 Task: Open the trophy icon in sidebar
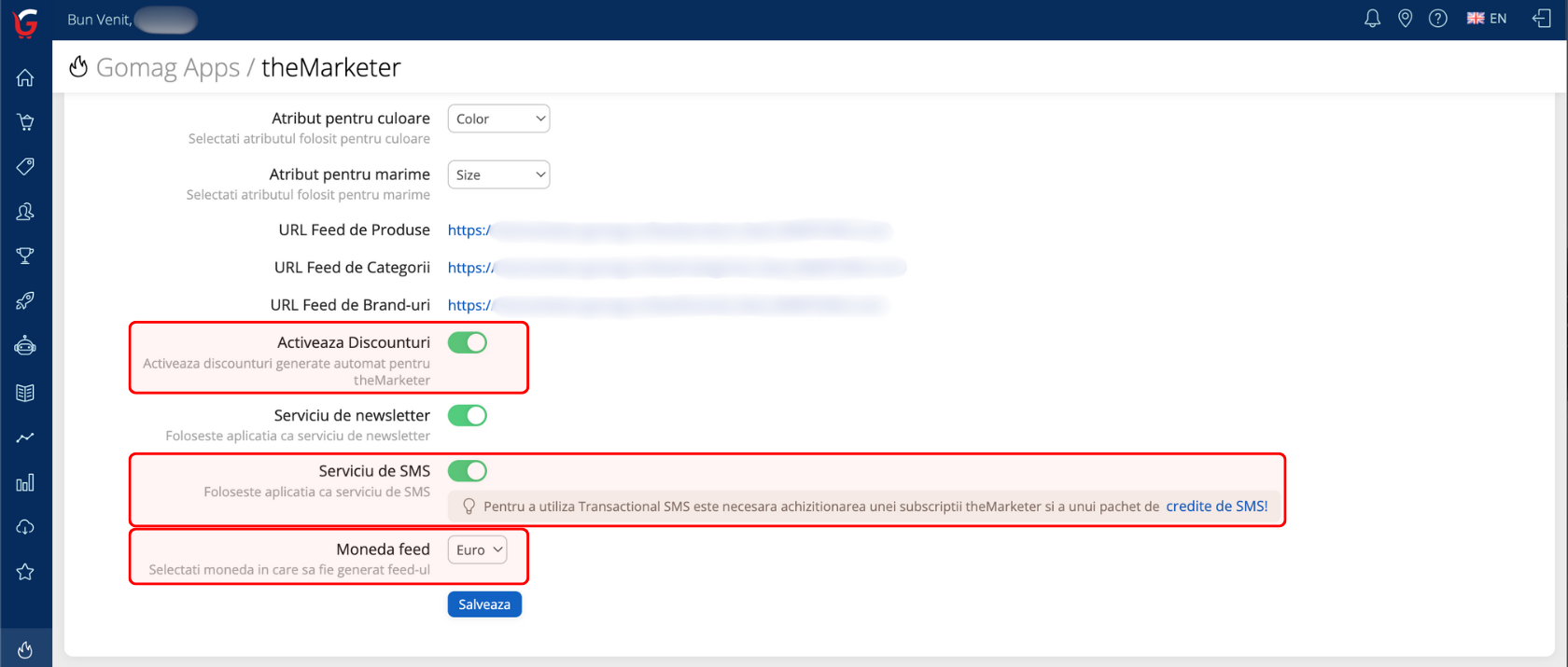tap(25, 257)
